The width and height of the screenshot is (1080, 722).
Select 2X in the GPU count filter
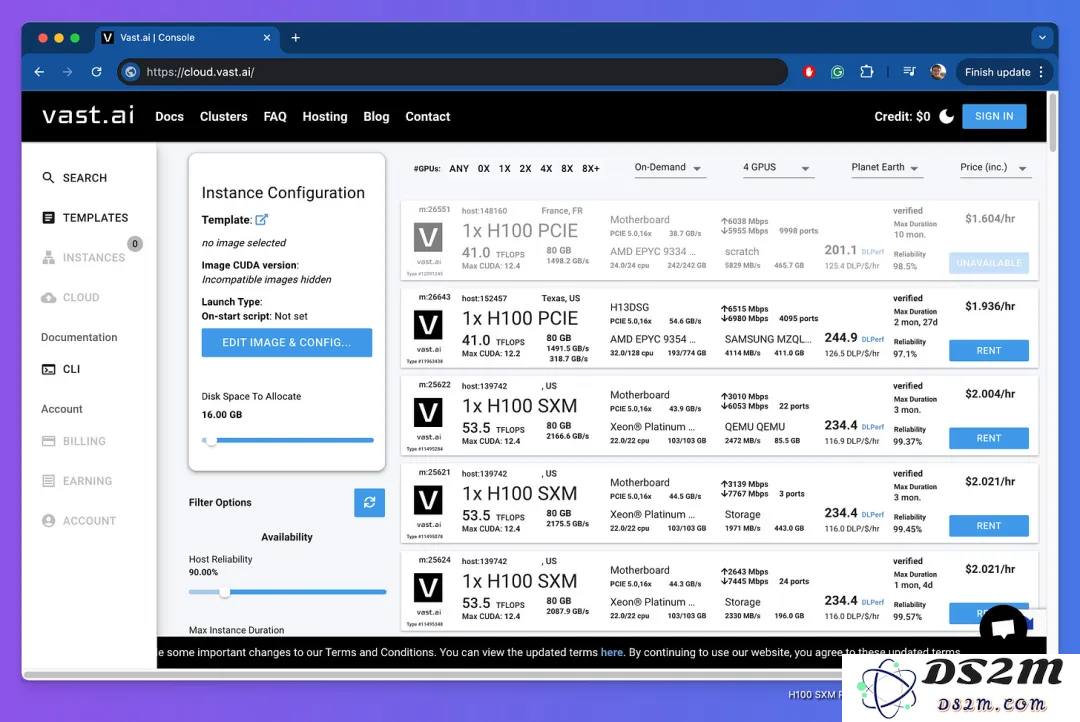coord(525,168)
